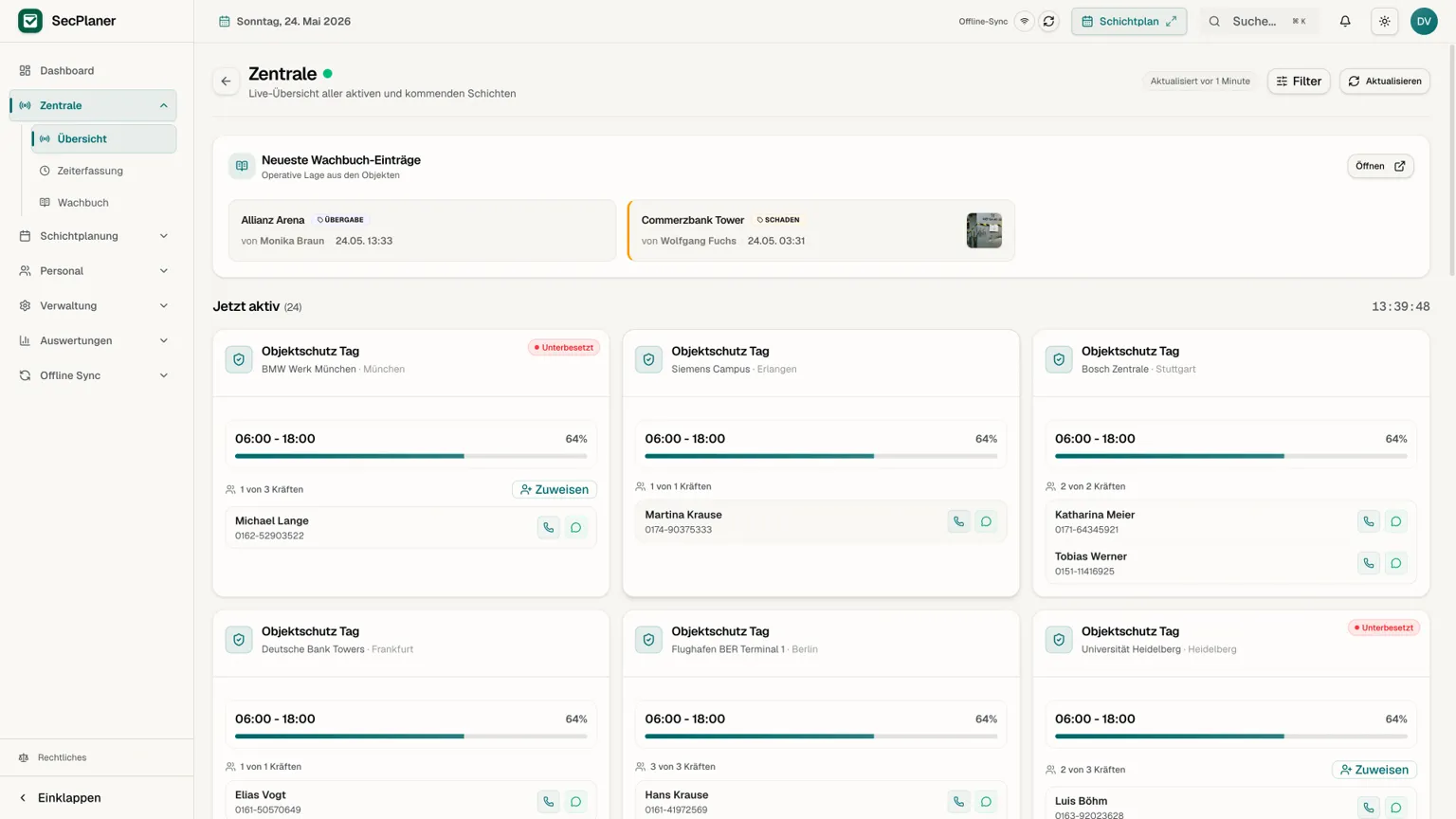Click Zuweisen on Universität Heidelberg card
1456x819 pixels.
(1374, 770)
